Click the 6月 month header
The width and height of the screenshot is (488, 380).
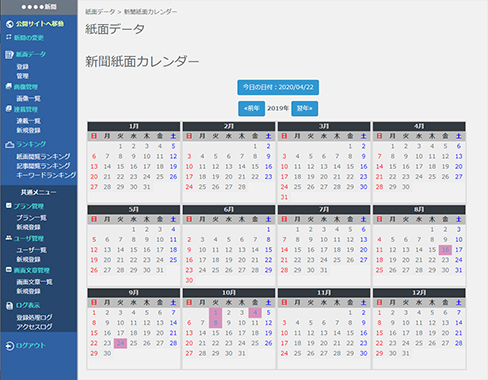click(229, 209)
